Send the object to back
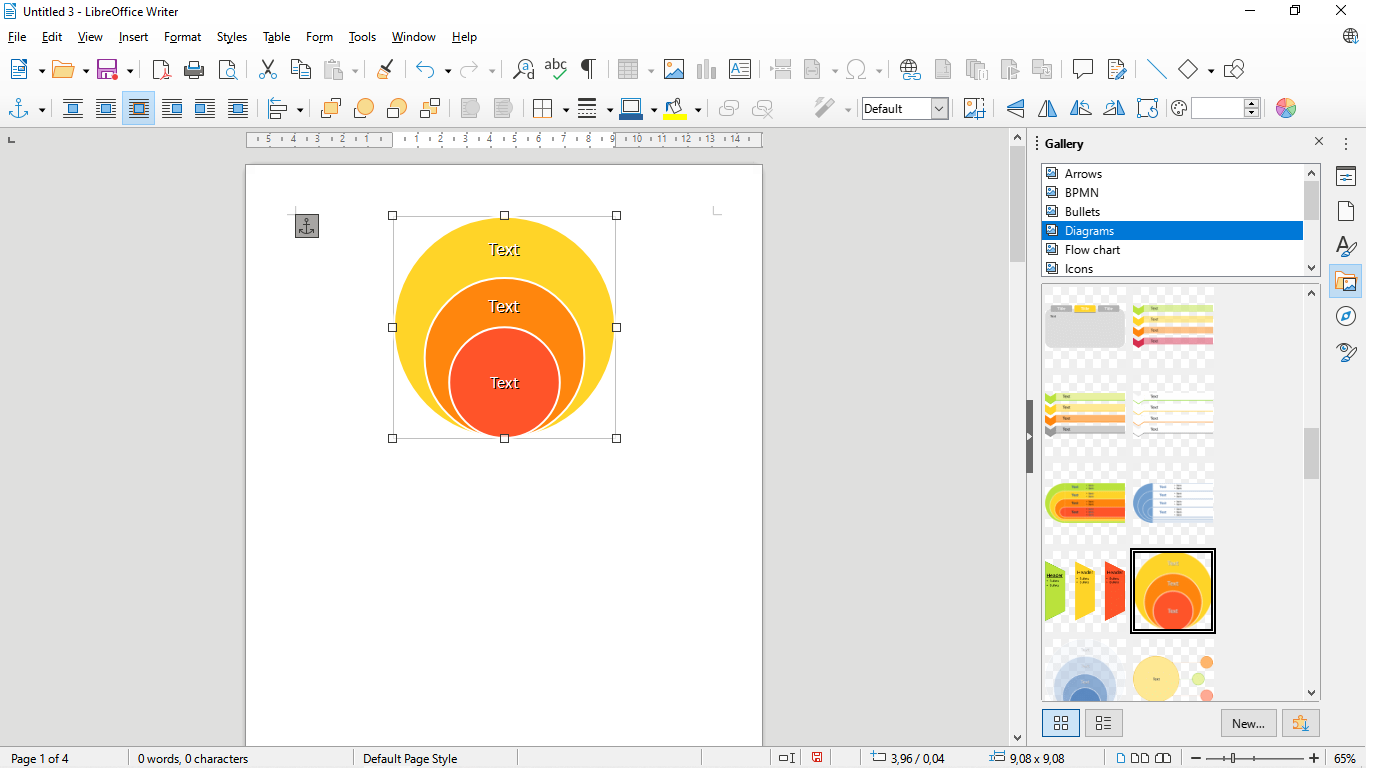Viewport: 1386px width, 768px height. pyautogui.click(x=430, y=108)
